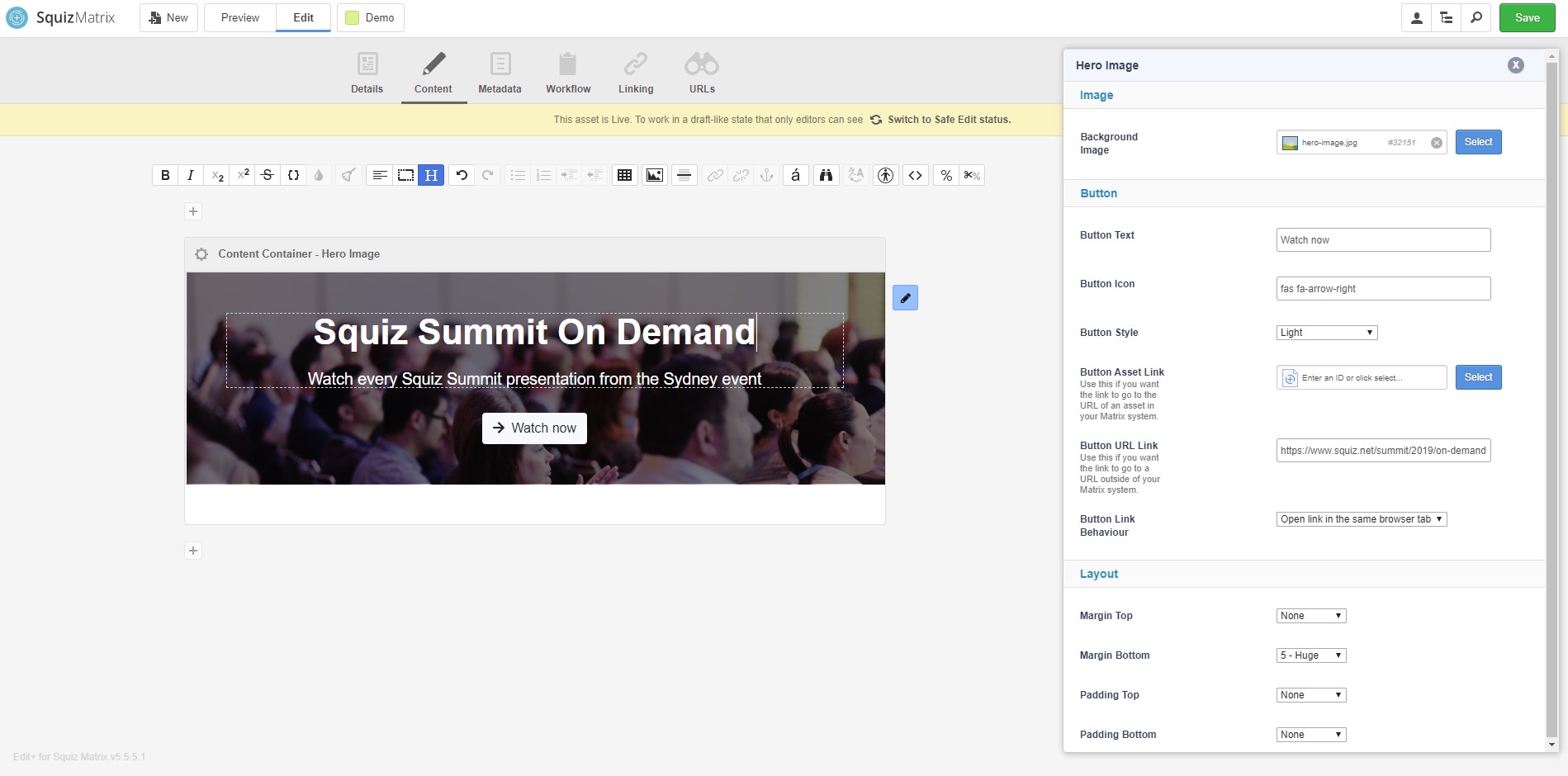Open the language tool icon

[855, 175]
